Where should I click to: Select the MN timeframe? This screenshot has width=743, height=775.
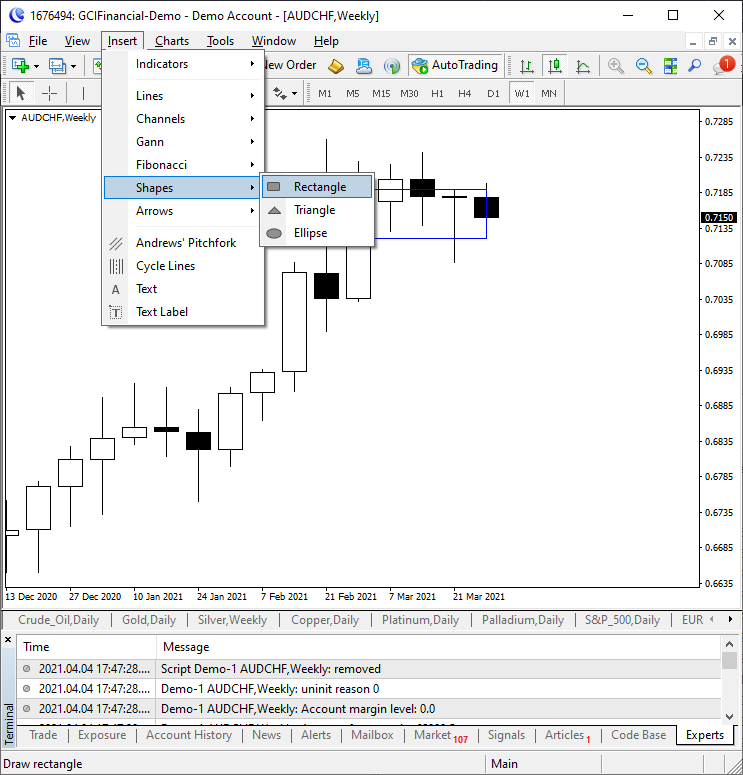[x=549, y=93]
